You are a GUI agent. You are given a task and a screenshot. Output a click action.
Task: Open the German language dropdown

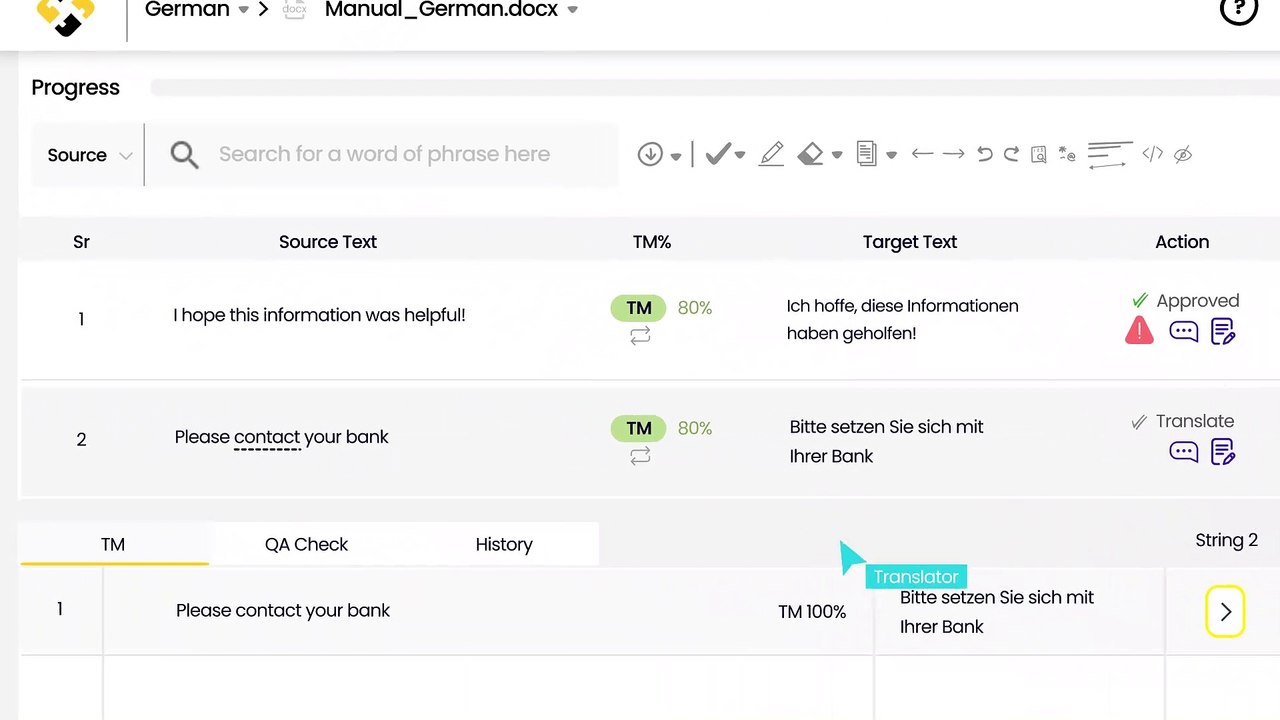243,10
